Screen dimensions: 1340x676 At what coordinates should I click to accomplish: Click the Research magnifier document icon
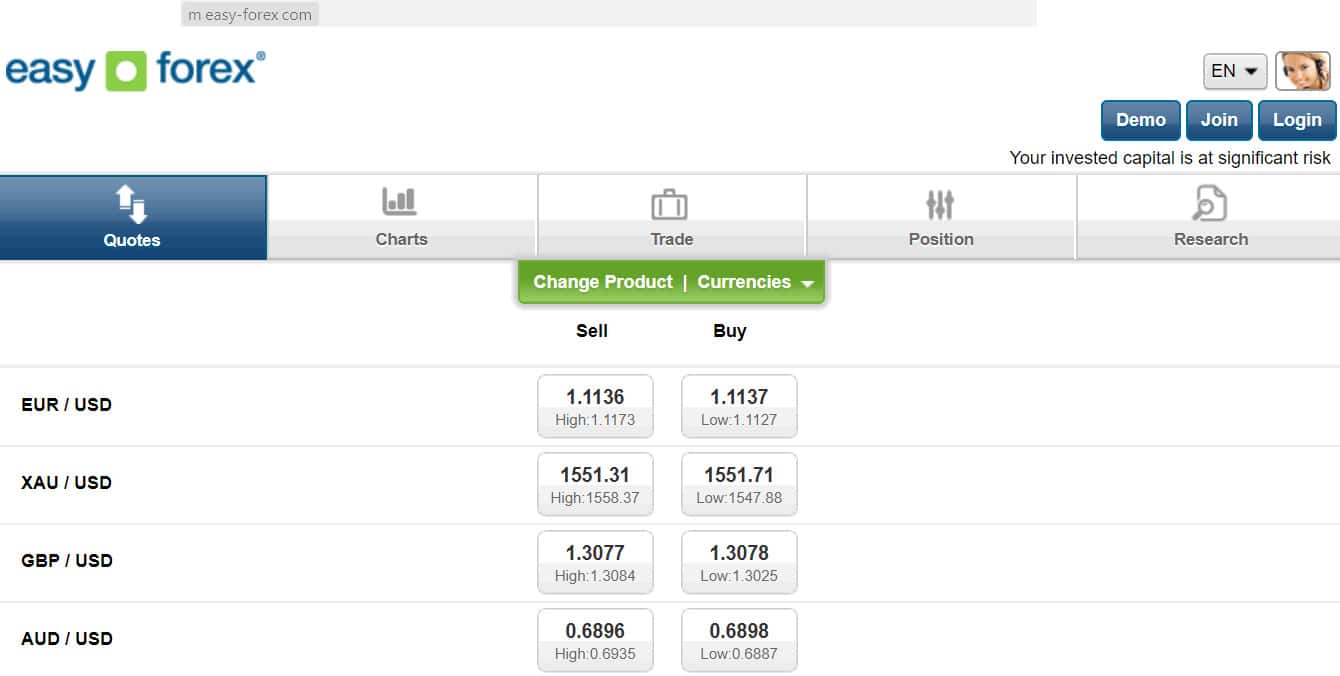[x=1210, y=203]
